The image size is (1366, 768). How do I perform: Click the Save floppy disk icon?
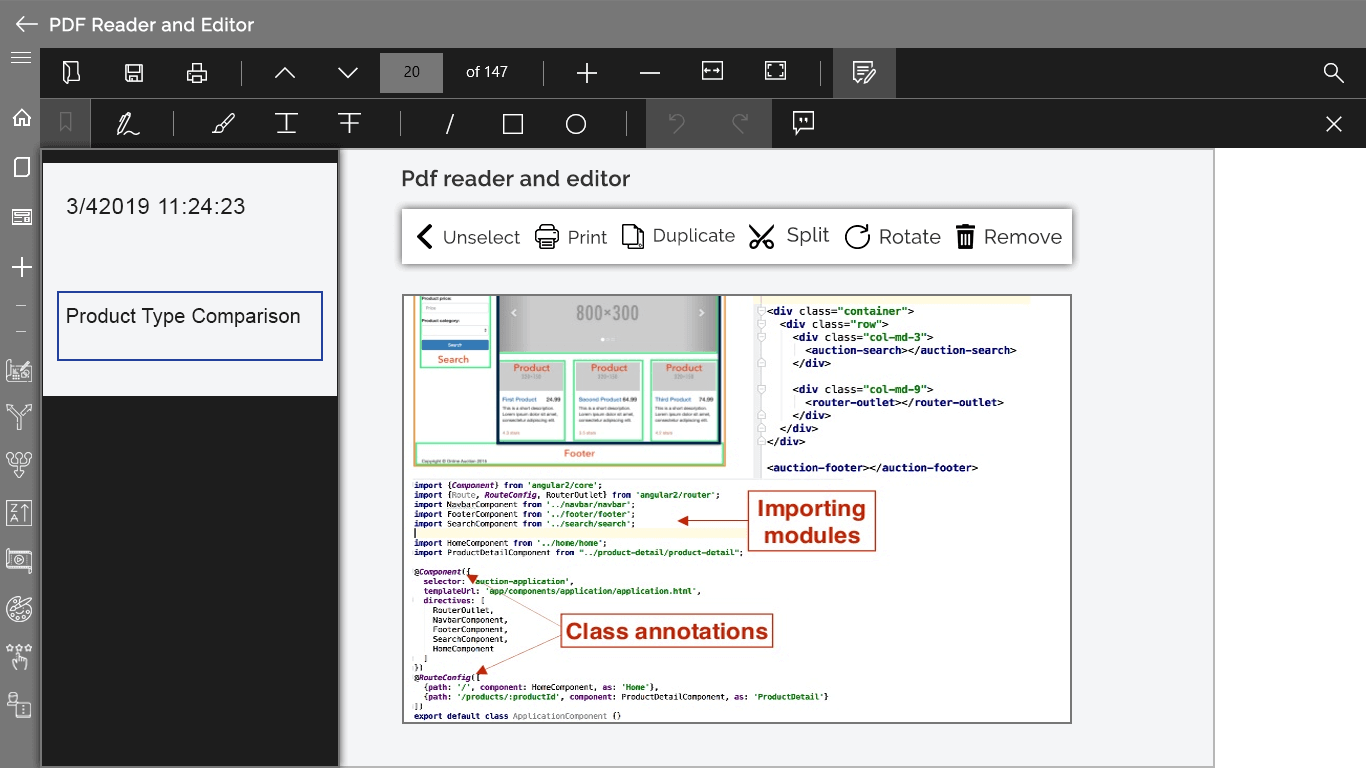tap(134, 72)
